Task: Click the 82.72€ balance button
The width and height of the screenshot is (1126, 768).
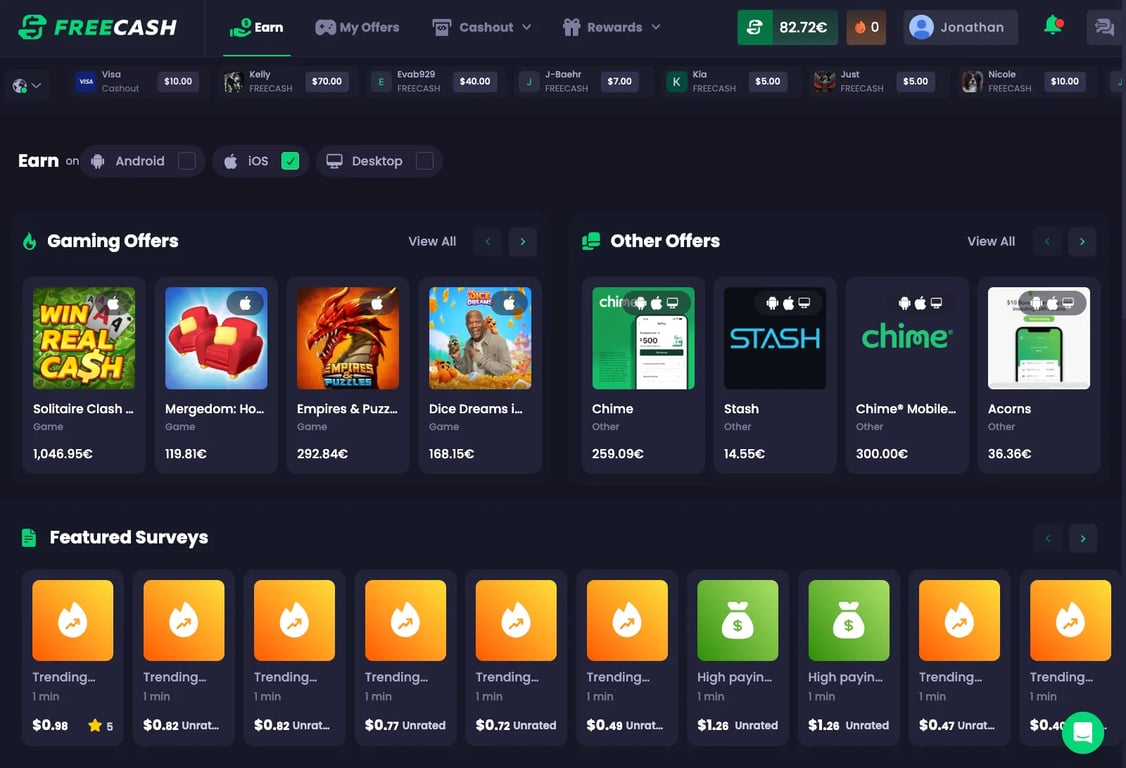Action: (787, 27)
